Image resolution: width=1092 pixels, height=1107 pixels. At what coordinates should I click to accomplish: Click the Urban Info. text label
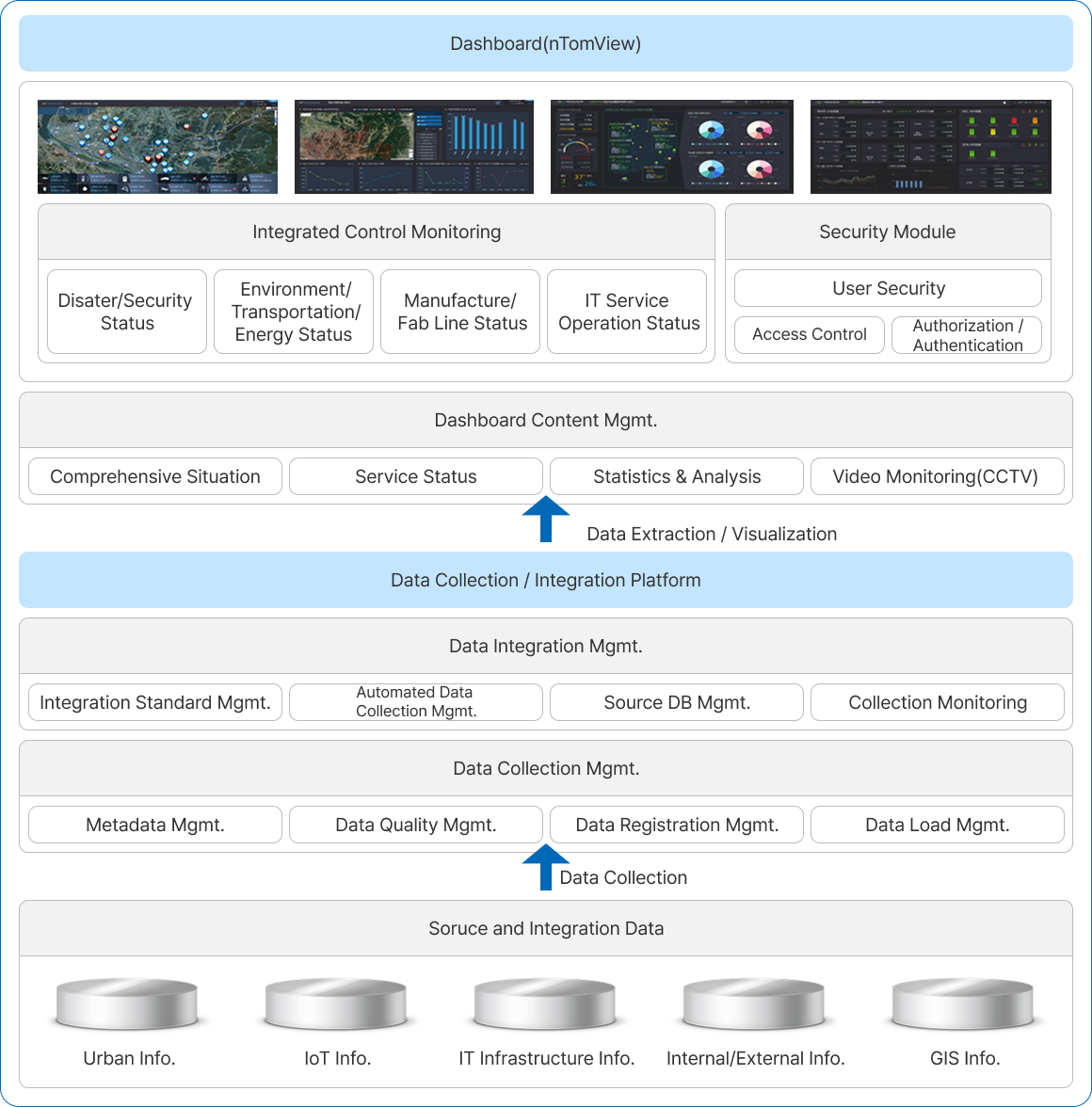click(129, 1058)
